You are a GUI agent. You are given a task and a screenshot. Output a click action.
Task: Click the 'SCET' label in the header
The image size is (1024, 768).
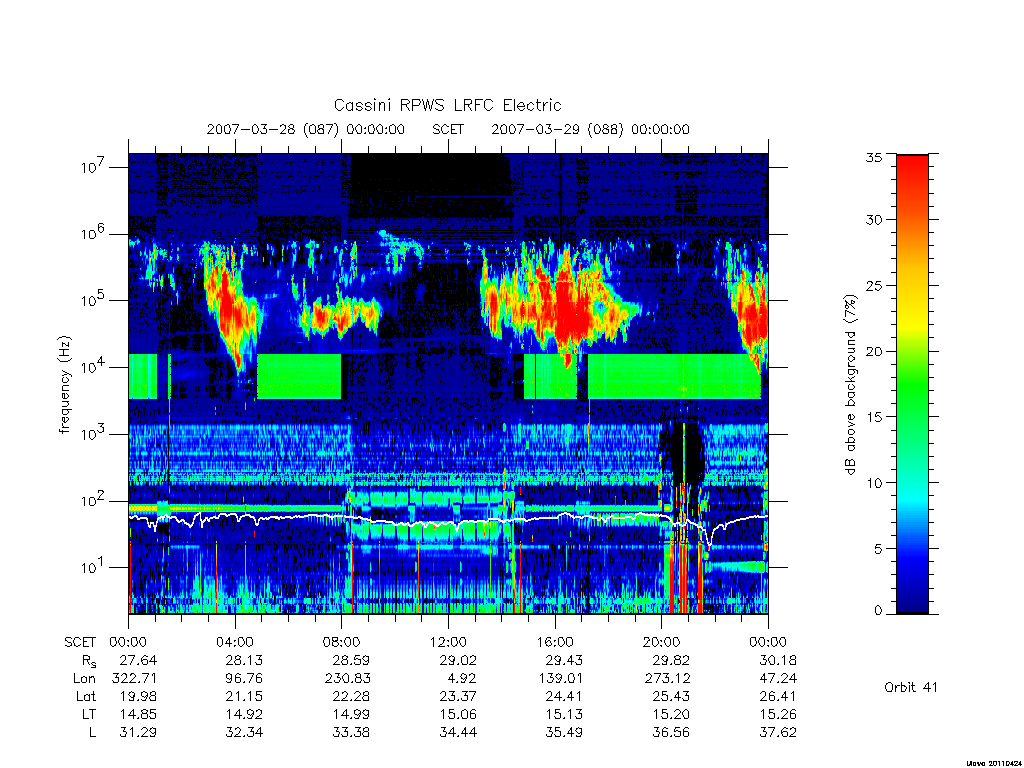pos(448,129)
